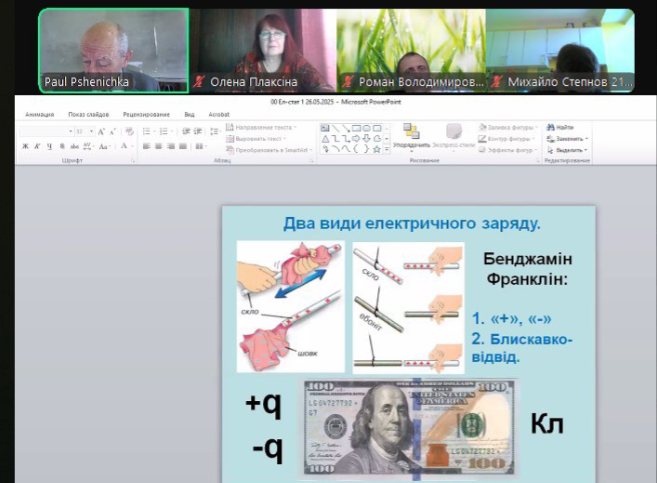
Task: Click the bulleted list icon
Action: pyautogui.click(x=146, y=129)
